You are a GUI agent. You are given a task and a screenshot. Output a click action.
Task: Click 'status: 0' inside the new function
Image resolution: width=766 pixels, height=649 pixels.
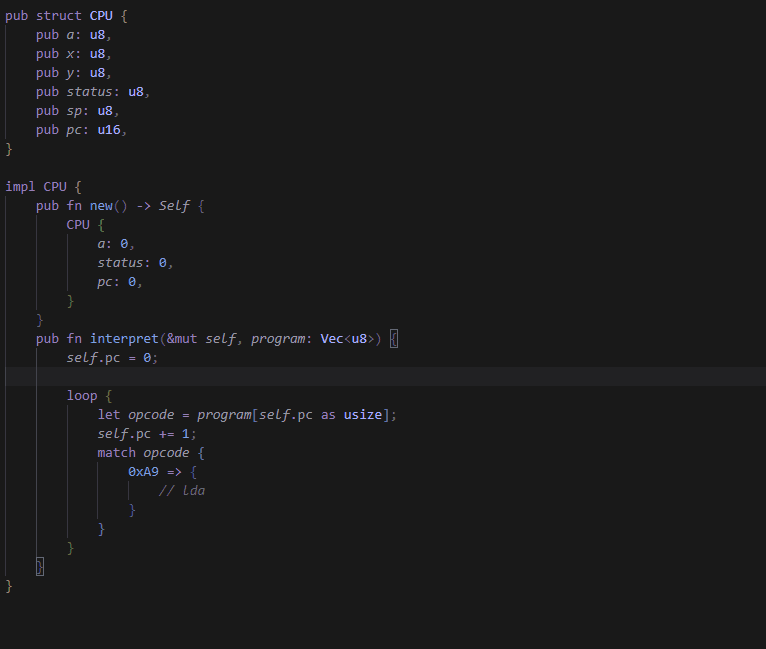[135, 263]
